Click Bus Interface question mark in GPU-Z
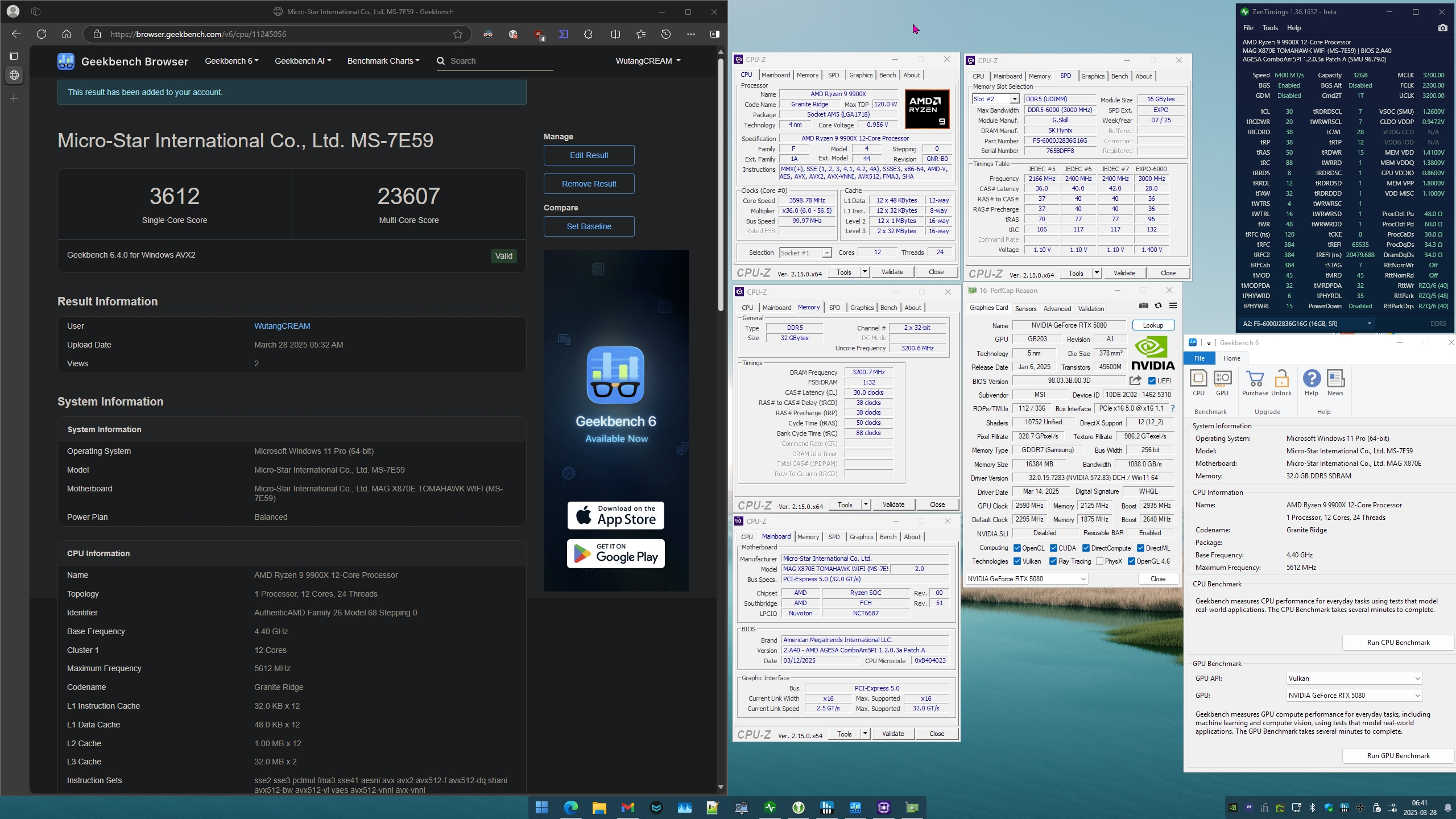 click(x=1173, y=408)
